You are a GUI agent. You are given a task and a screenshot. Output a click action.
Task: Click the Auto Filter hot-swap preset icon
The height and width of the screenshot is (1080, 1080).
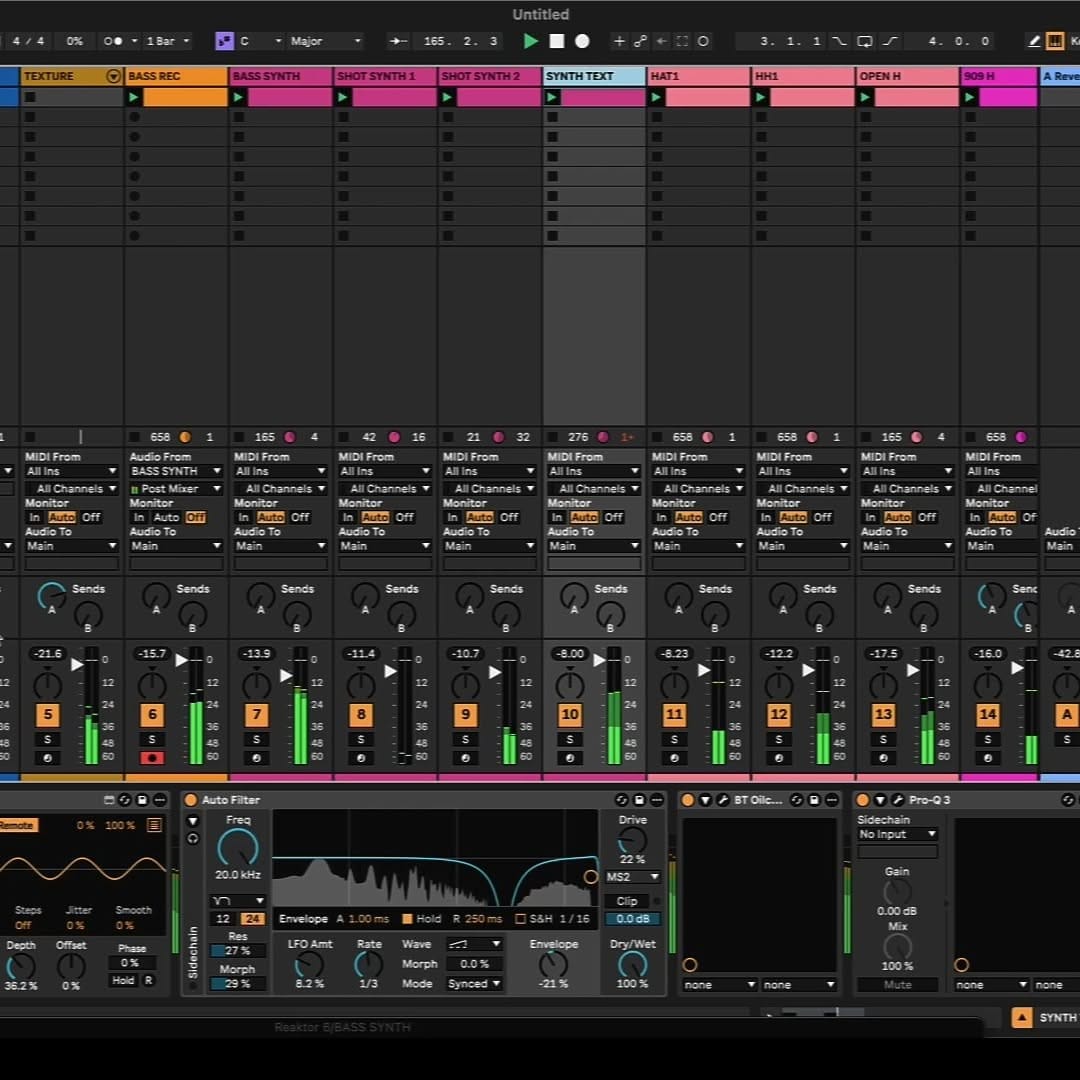click(621, 800)
